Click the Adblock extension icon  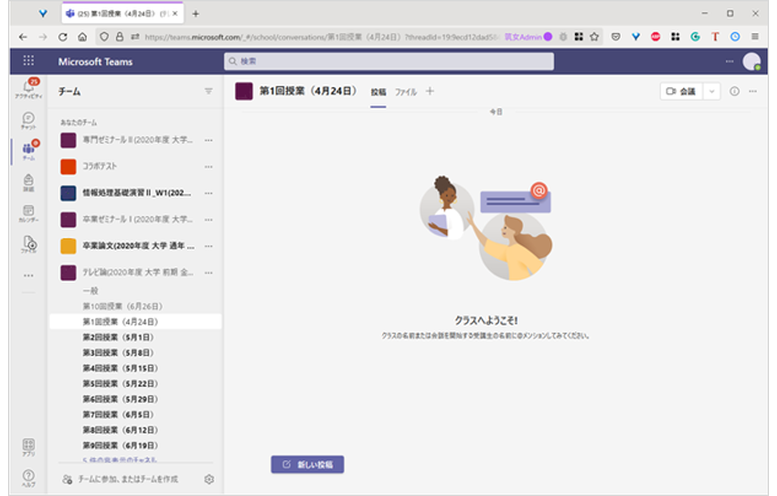655,37
